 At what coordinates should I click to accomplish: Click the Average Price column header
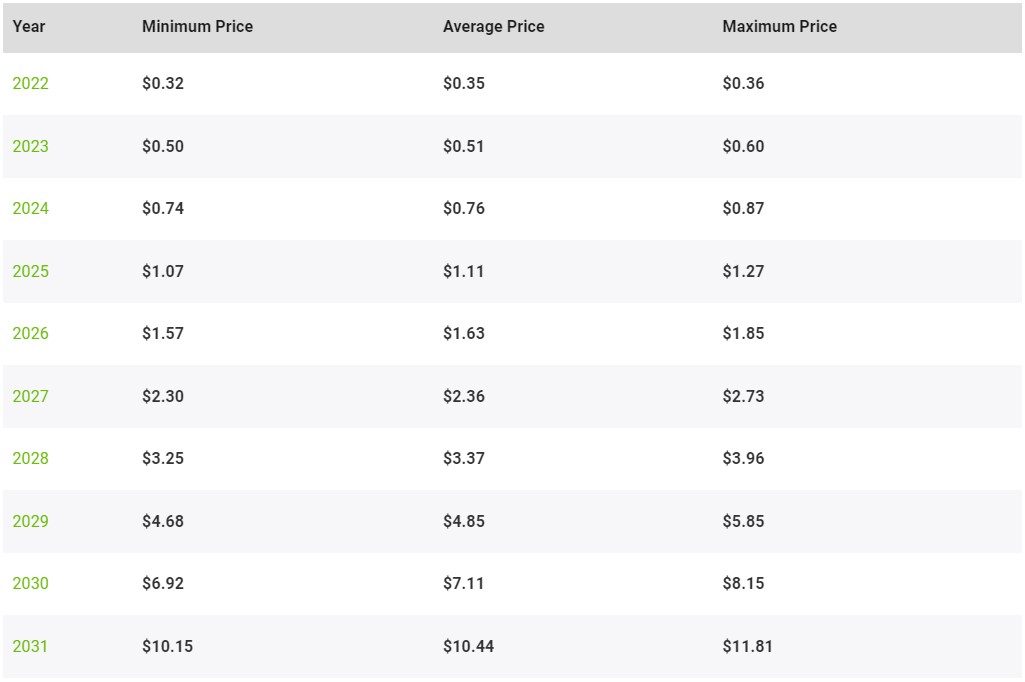point(494,26)
